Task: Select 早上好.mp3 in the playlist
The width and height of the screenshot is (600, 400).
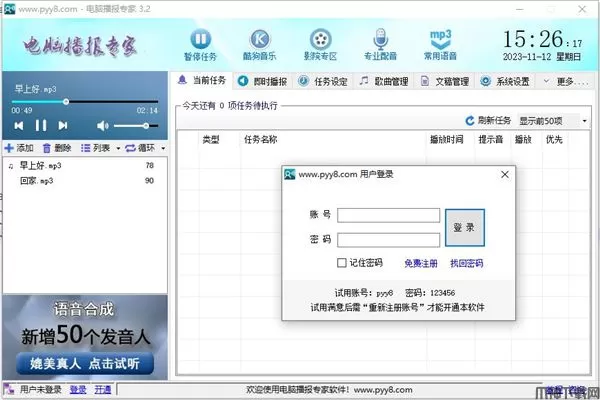Action: pos(85,166)
